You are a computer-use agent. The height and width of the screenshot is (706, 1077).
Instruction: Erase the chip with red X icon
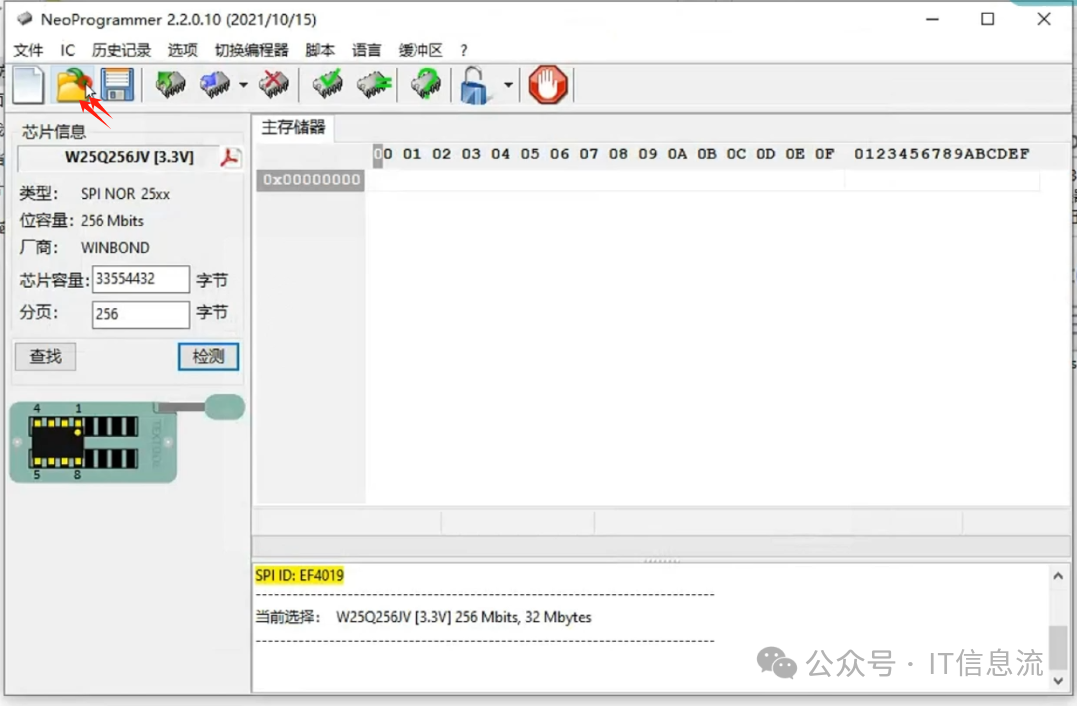pyautogui.click(x=273, y=84)
